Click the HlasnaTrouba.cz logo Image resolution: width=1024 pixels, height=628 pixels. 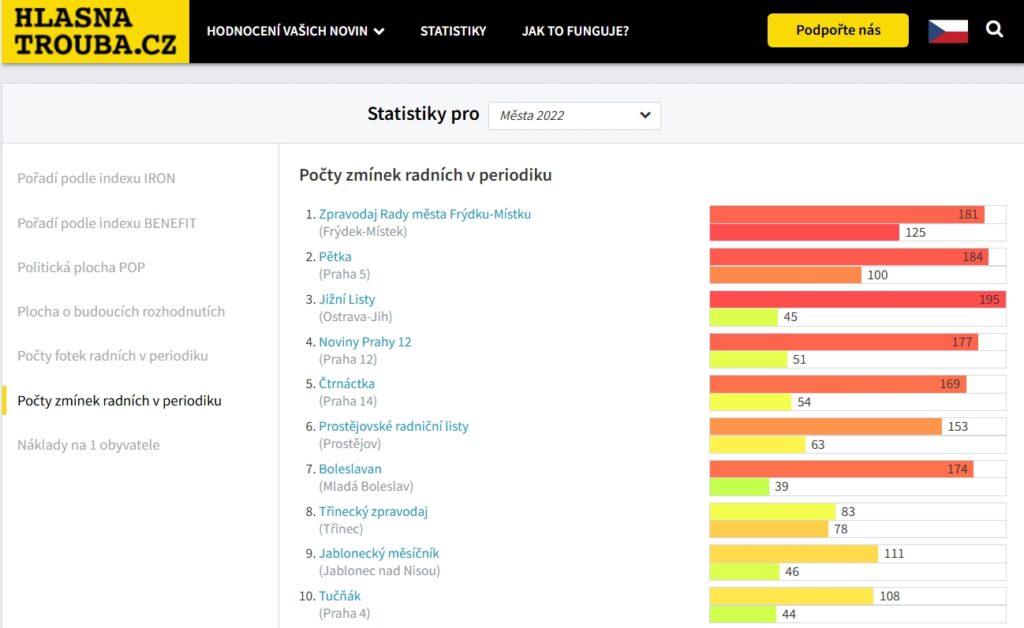pos(95,31)
